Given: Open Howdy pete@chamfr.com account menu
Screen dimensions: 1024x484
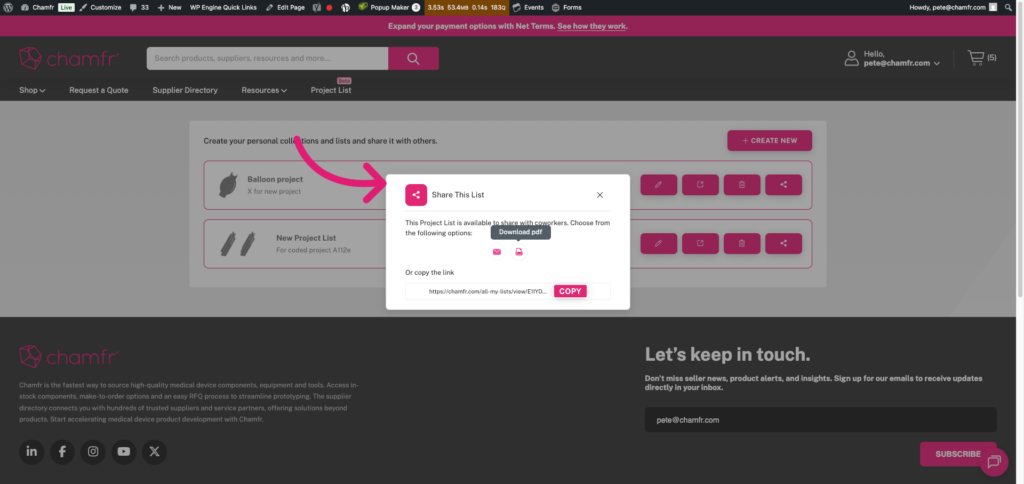Looking at the screenshot, I should coord(953,7).
